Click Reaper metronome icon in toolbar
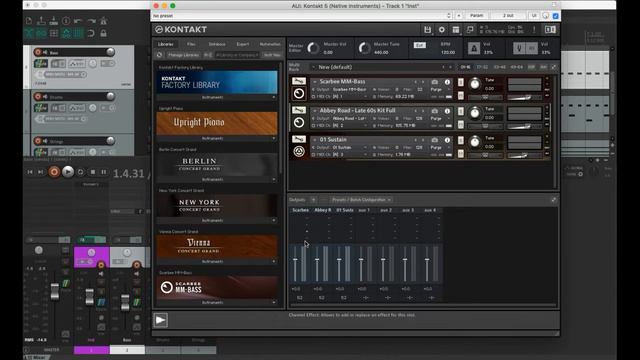The image size is (640, 360). 103,20
